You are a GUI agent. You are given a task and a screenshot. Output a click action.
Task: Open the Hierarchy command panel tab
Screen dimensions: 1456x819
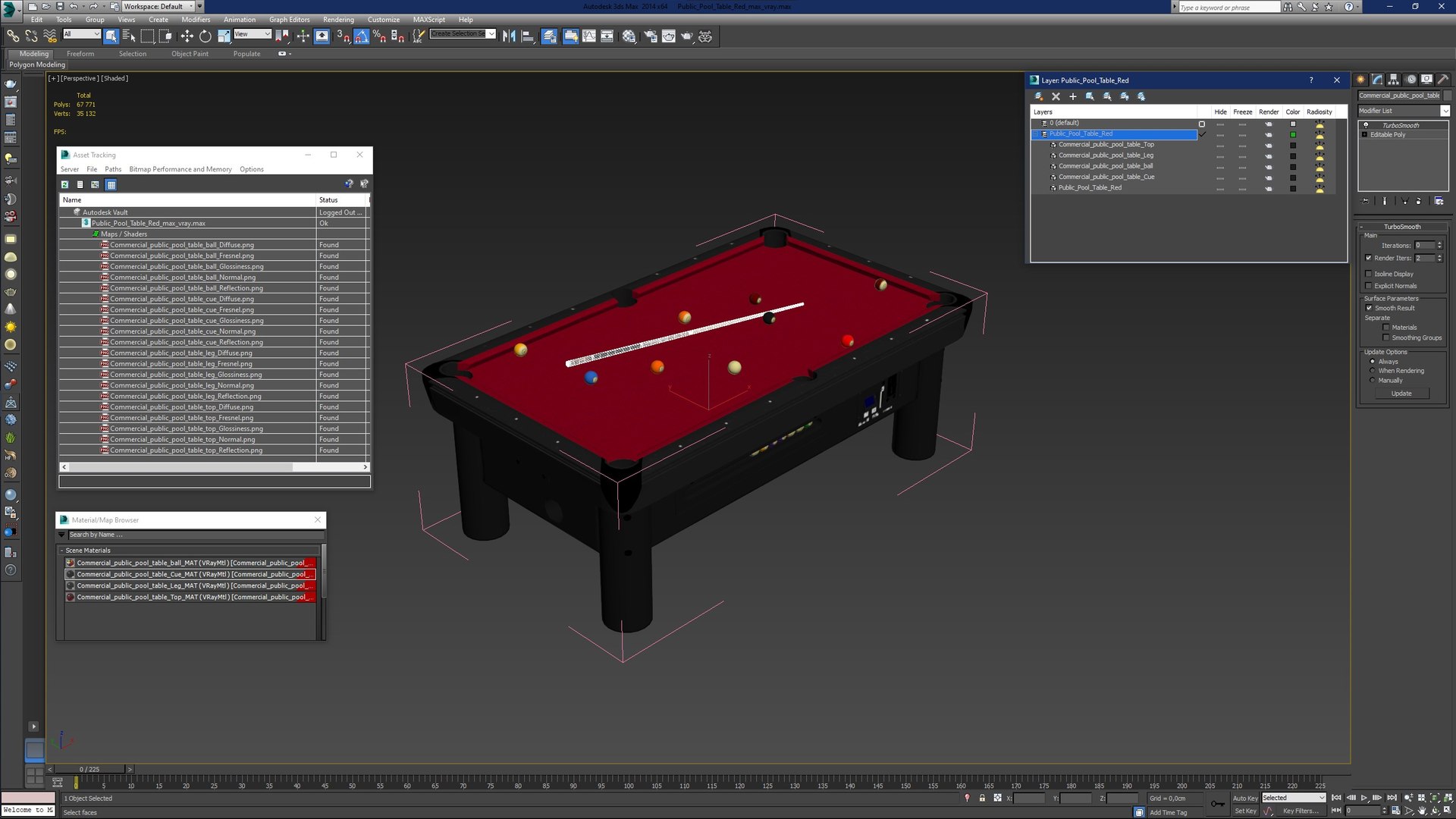click(1394, 80)
